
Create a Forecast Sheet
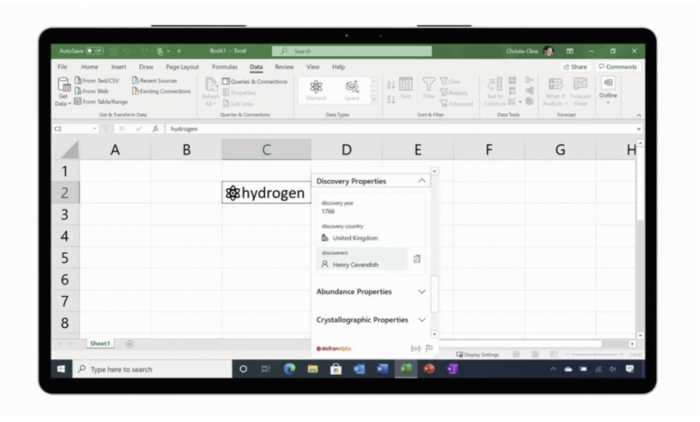coord(580,92)
